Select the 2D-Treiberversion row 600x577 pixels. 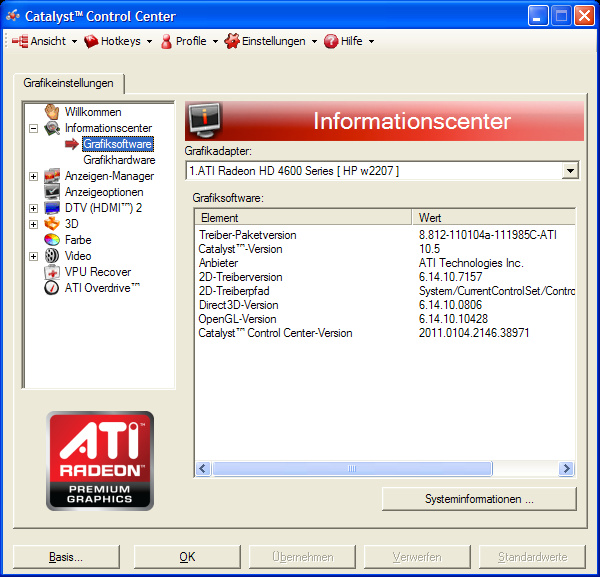[385, 277]
